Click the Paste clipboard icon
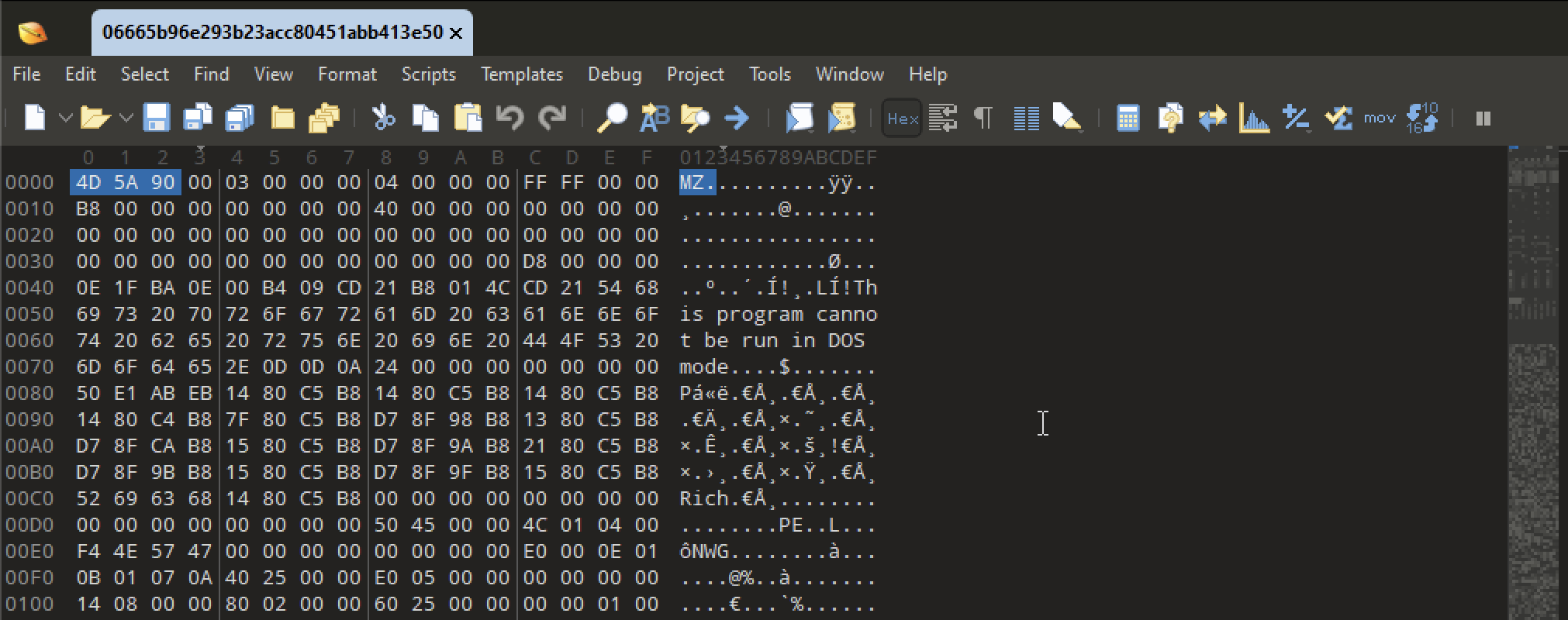 tap(468, 118)
